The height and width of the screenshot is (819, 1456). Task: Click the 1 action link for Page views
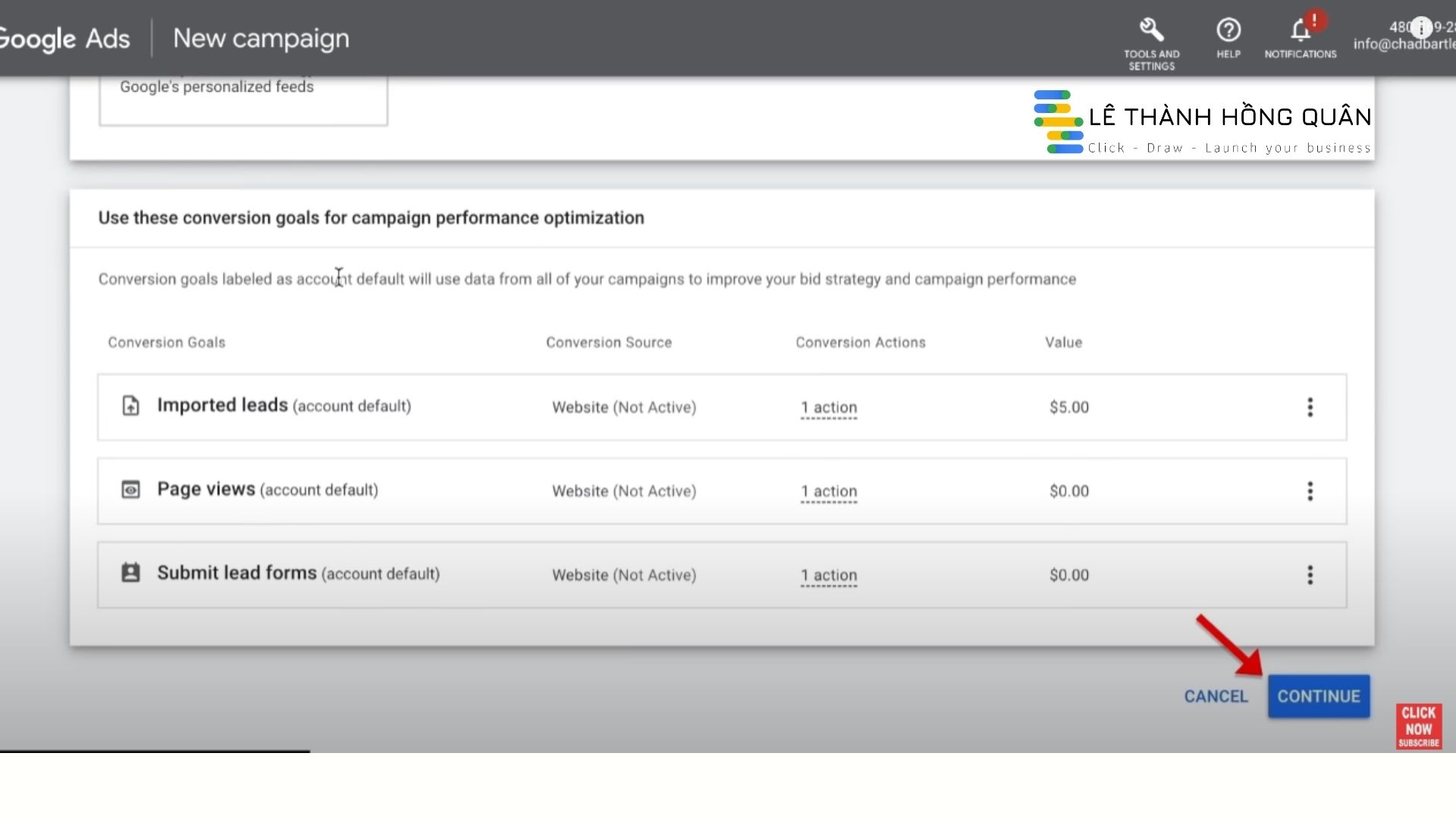pyautogui.click(x=829, y=491)
